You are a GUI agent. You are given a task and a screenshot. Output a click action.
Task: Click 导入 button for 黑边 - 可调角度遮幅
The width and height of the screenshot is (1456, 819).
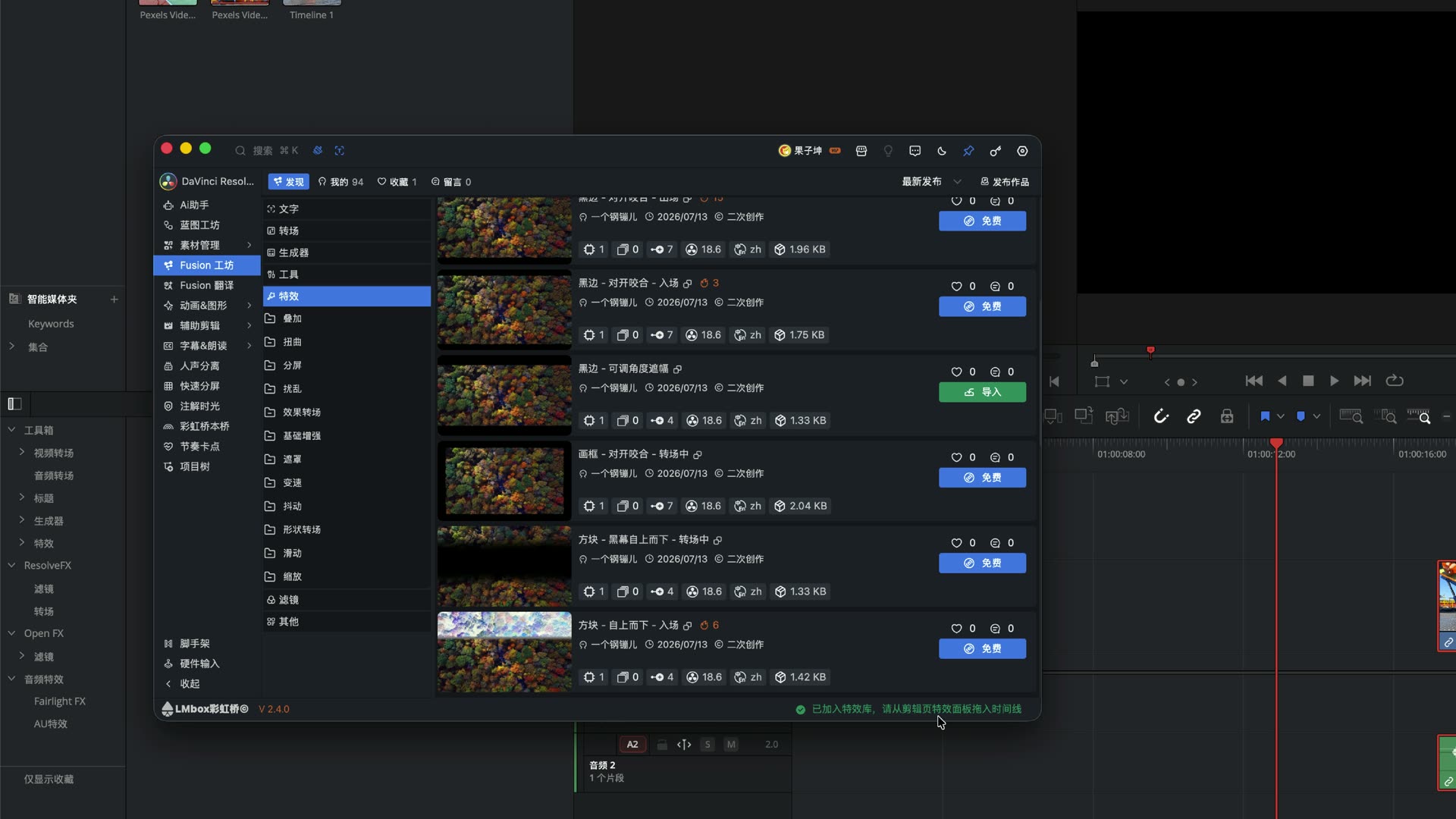pos(982,392)
